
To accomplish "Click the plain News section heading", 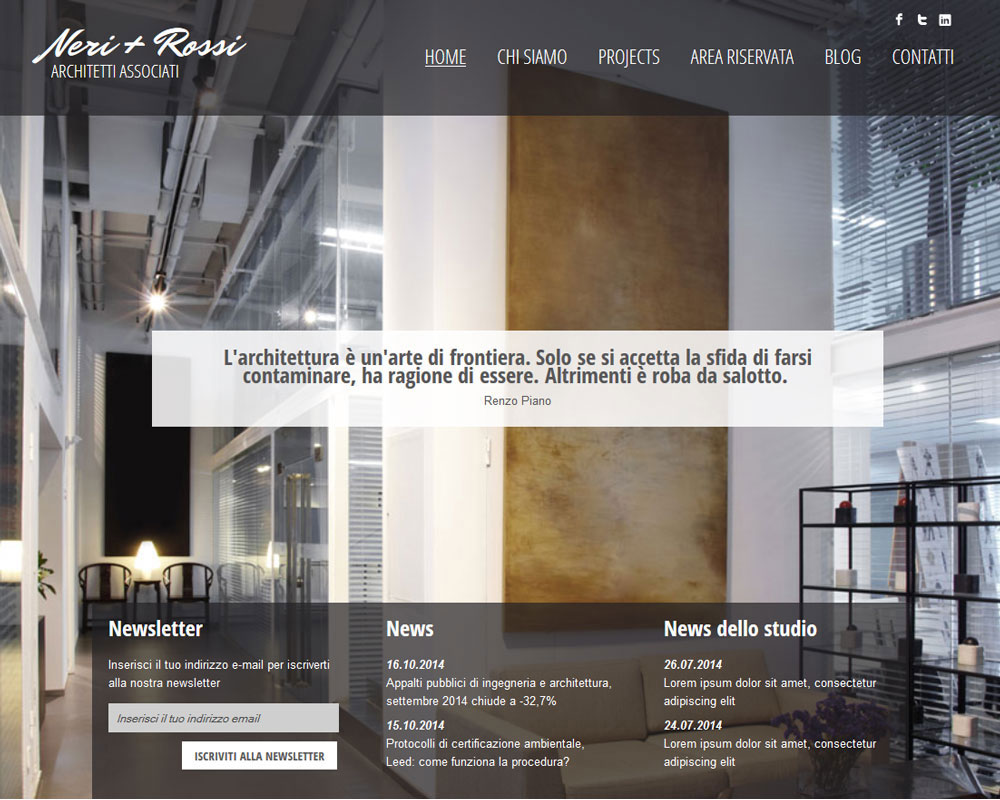I will [x=409, y=629].
